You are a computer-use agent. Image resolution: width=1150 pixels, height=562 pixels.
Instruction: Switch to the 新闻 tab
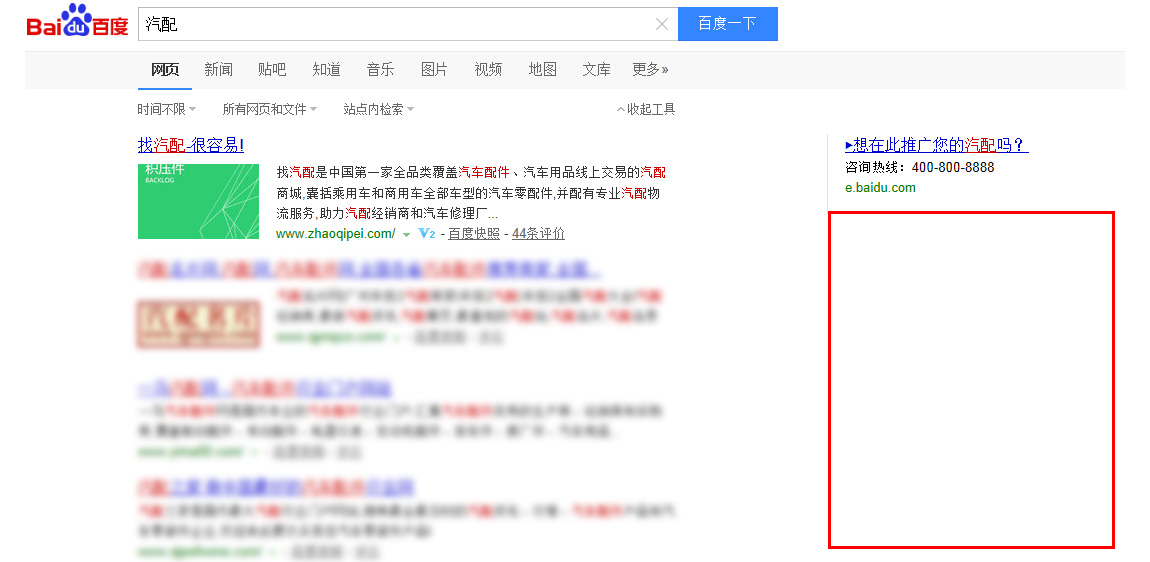(x=219, y=70)
